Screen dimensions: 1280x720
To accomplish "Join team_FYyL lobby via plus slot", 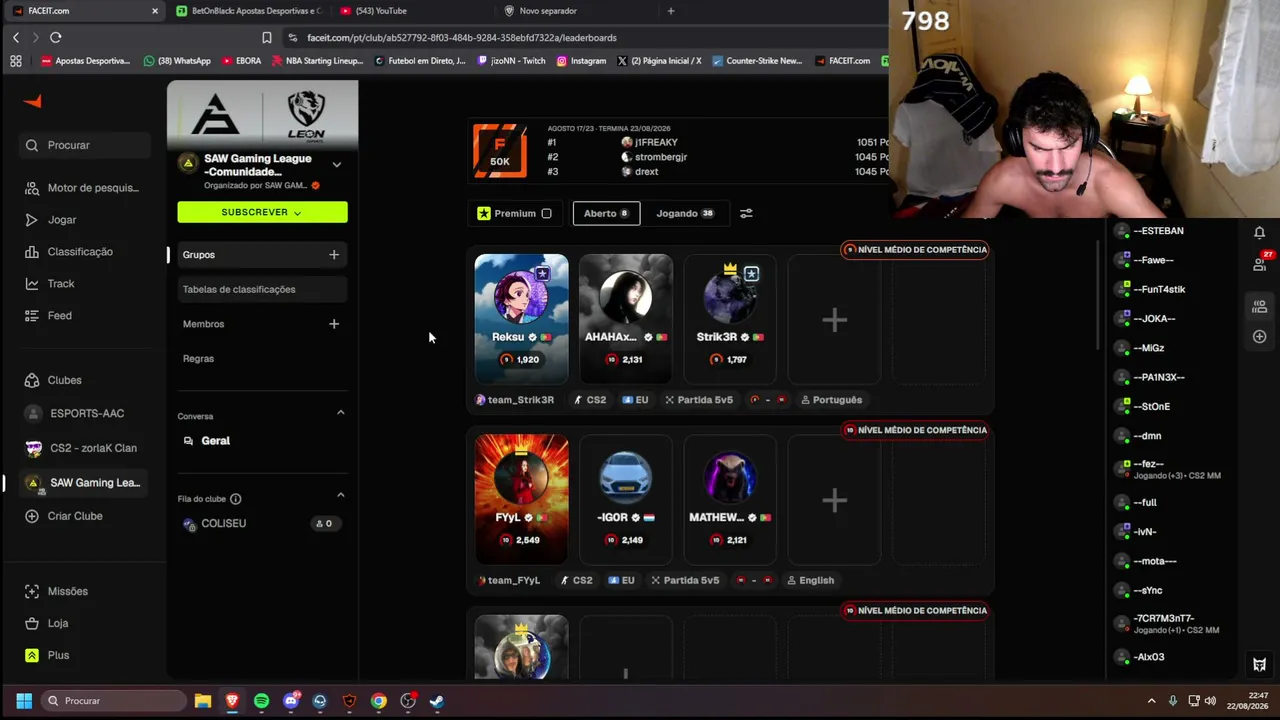I will point(835,500).
